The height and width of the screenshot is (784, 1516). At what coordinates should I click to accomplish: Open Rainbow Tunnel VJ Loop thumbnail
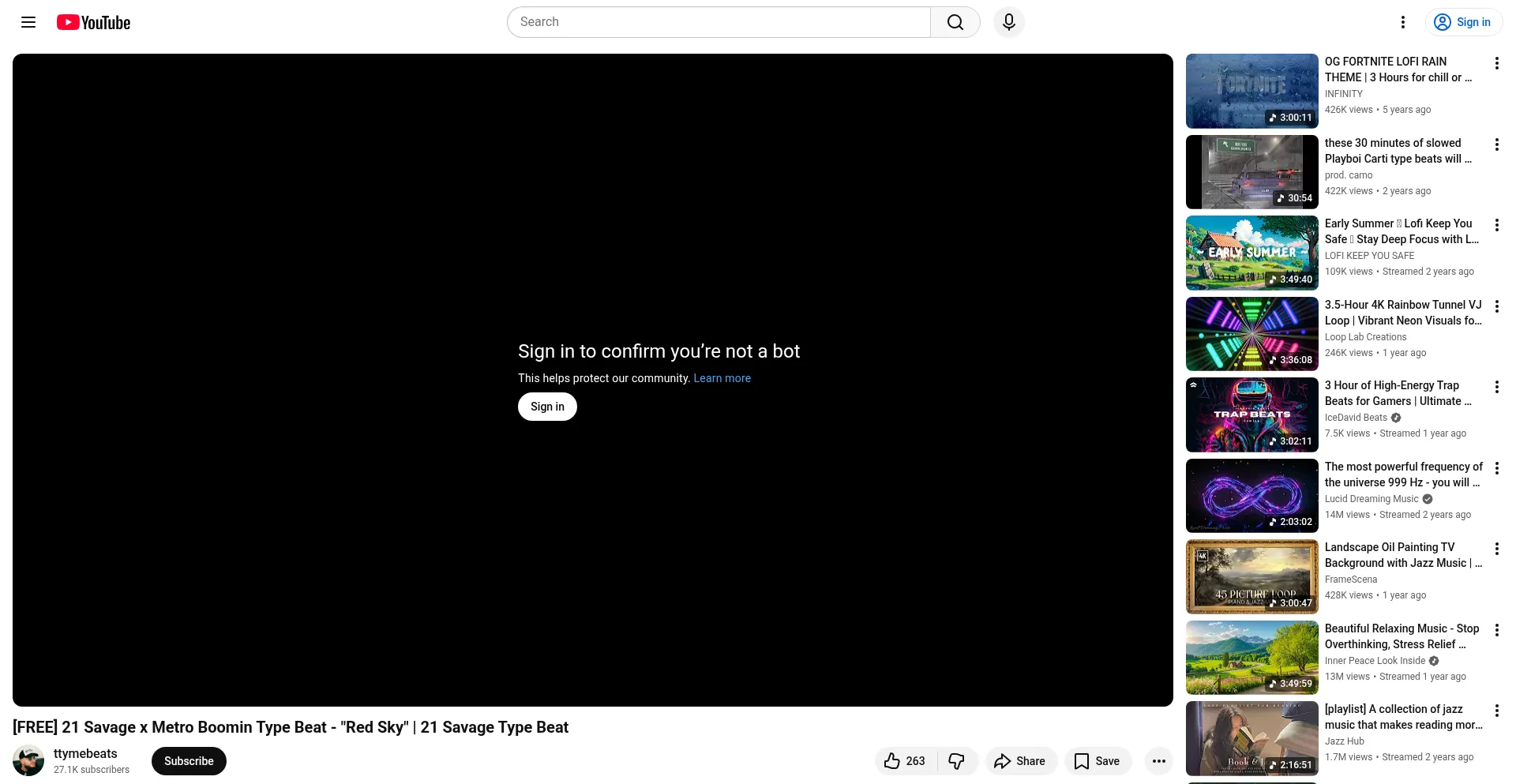[1252, 334]
